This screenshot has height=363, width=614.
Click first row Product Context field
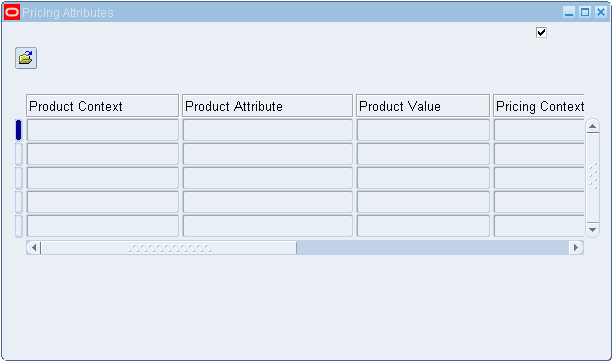103,130
